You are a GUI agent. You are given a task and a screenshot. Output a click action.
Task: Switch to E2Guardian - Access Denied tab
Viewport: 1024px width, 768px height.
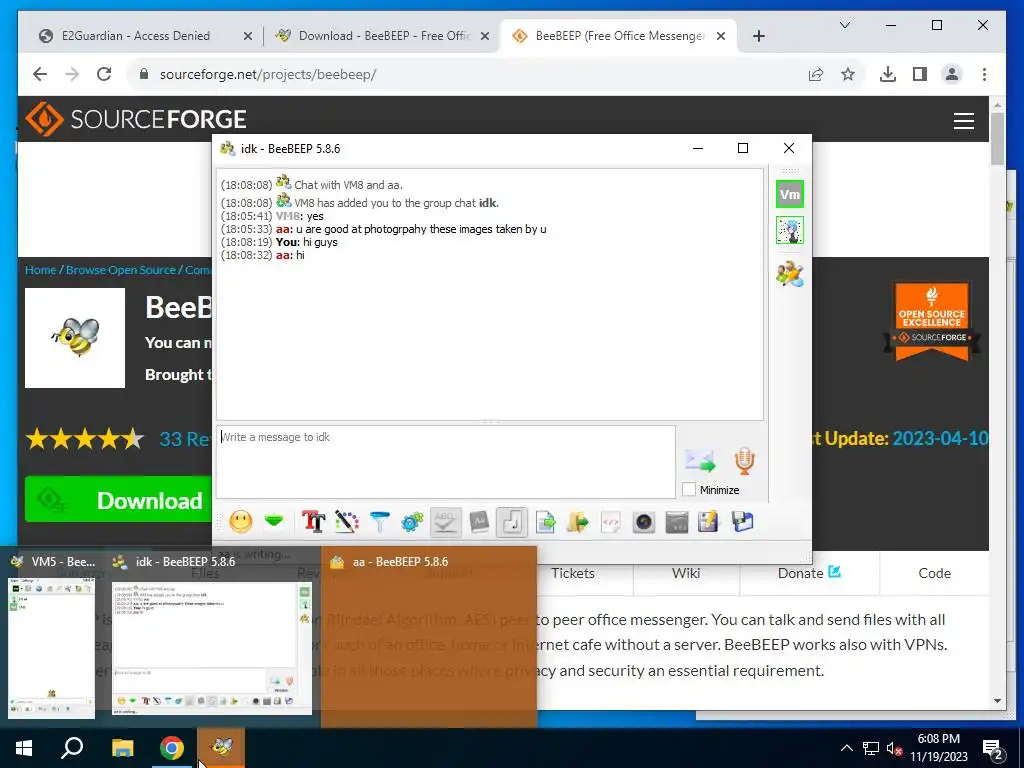point(136,36)
